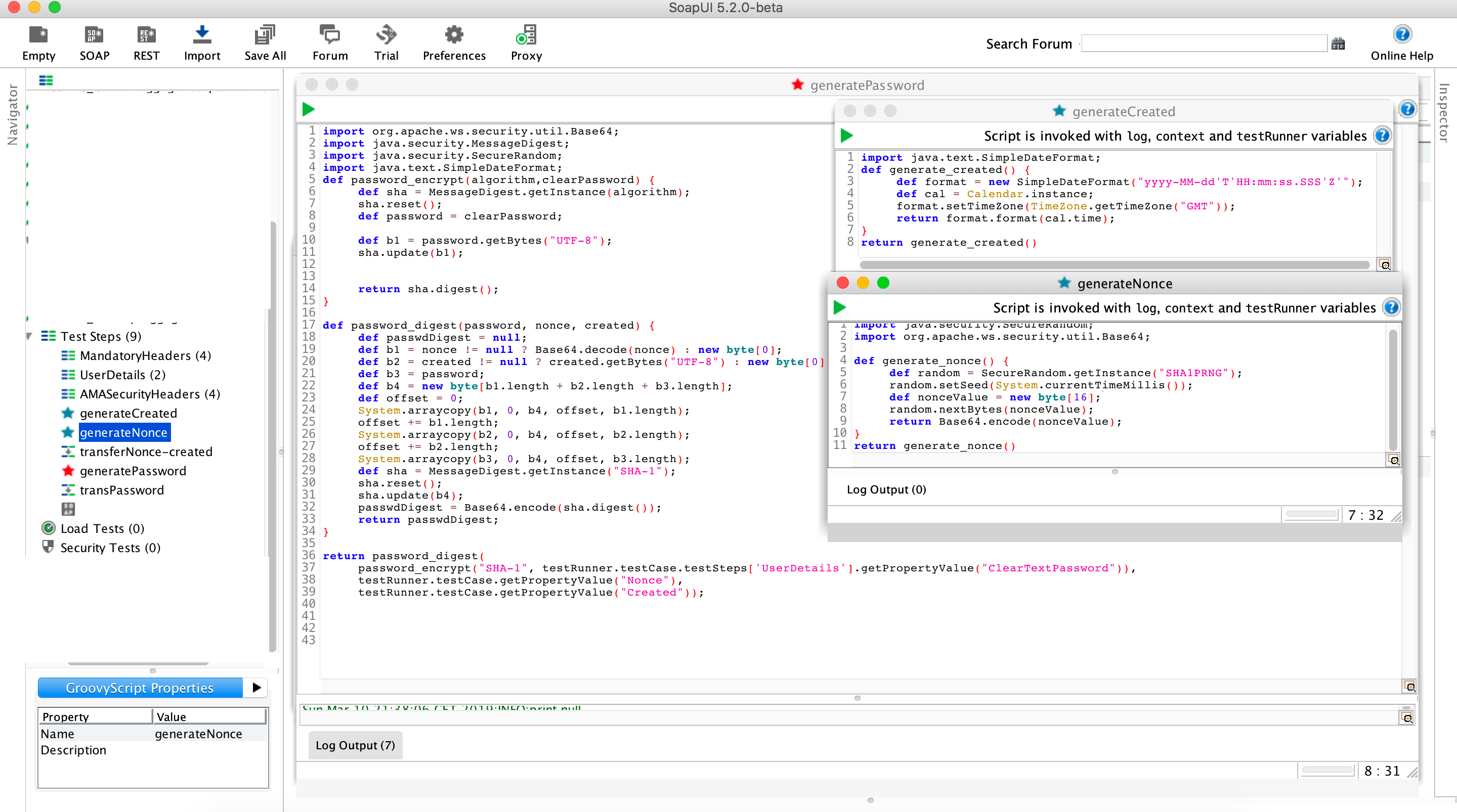Run the generatePassword script with green play arrow

click(x=308, y=109)
